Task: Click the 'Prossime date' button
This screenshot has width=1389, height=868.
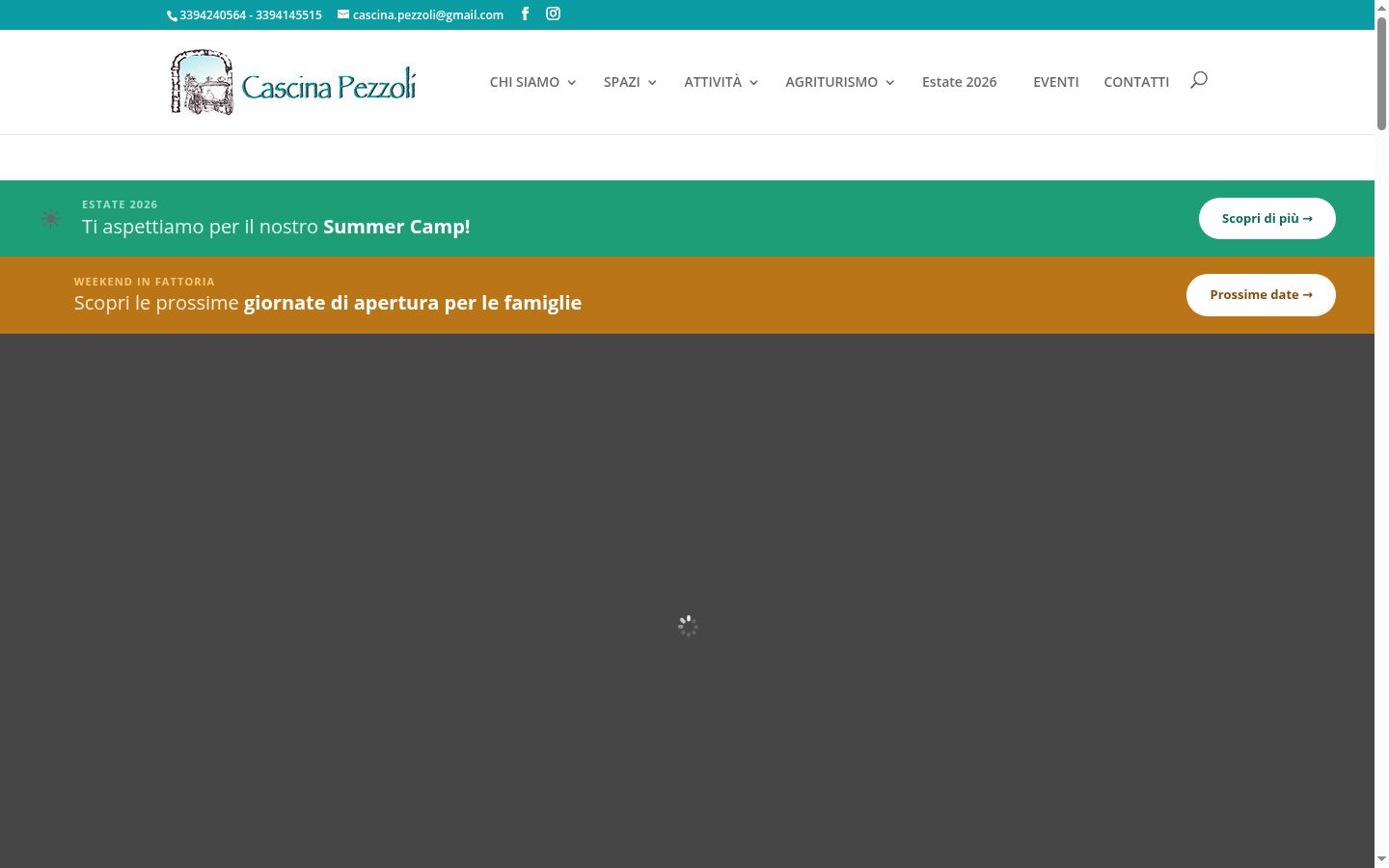Action: click(x=1261, y=294)
